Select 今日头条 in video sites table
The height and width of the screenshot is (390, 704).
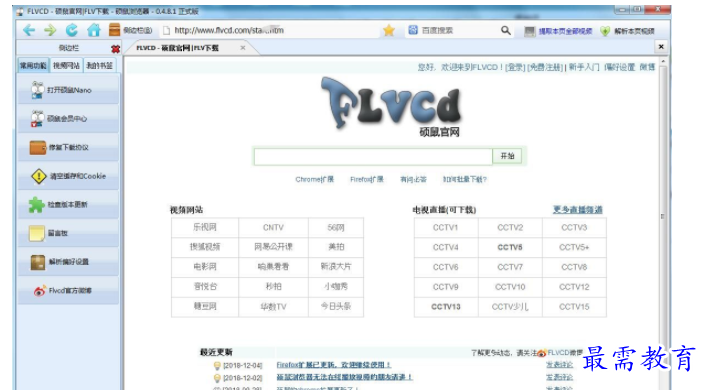336,307
